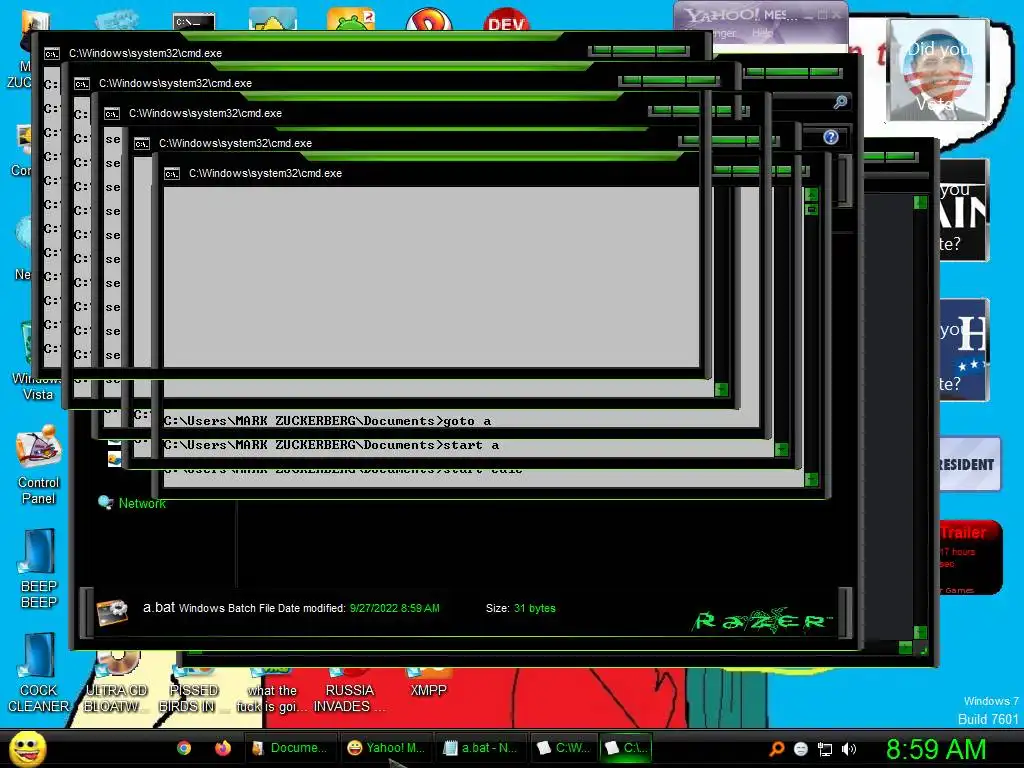Select the highlighted C:\... taskbar button

[x=626, y=748]
